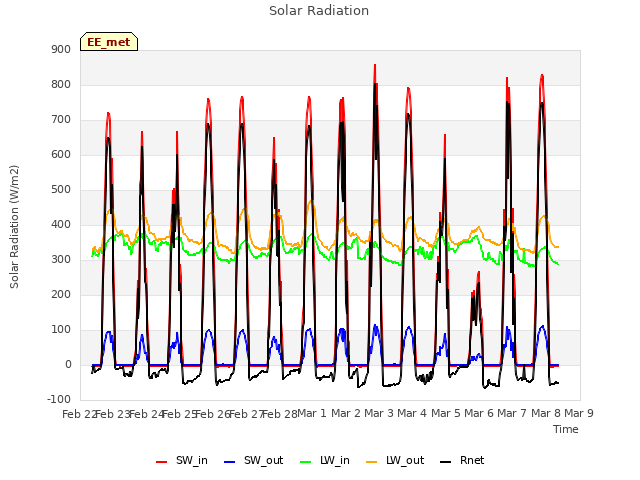Click the Mar 2 x-axis label

click(346, 413)
